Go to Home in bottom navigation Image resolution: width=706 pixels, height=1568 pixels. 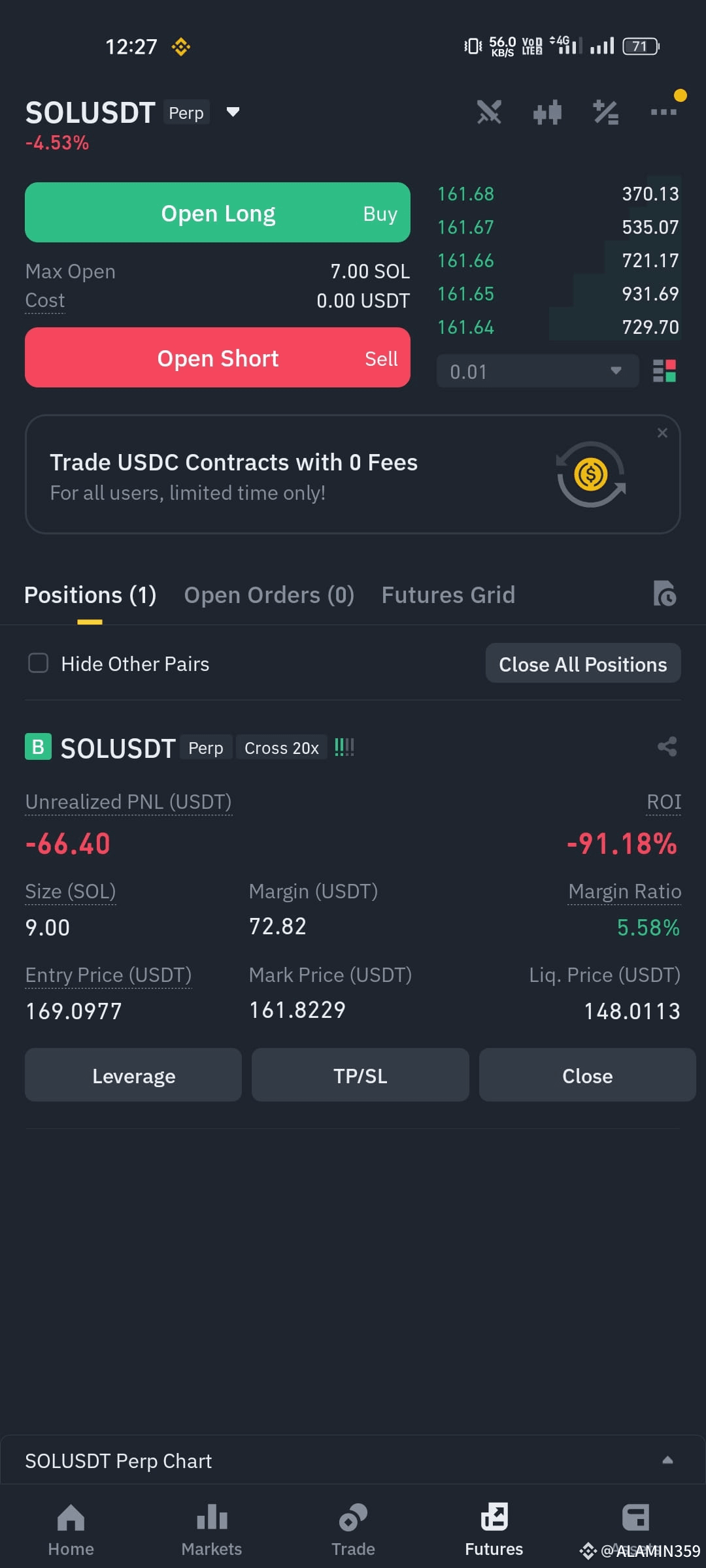(x=71, y=1529)
